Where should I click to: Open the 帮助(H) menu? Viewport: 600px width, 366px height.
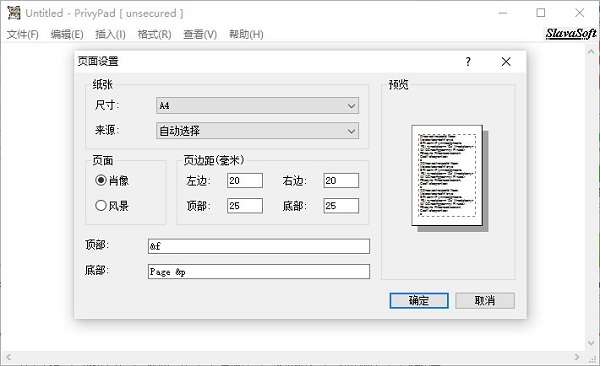click(246, 34)
